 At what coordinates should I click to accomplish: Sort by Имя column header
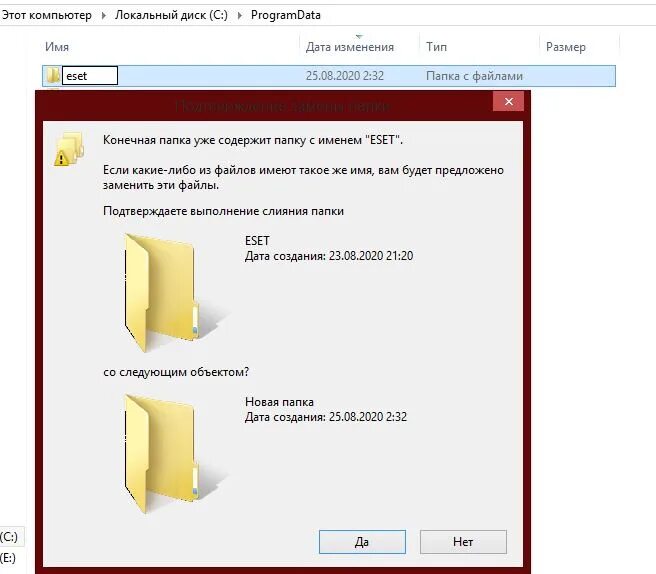[x=57, y=47]
